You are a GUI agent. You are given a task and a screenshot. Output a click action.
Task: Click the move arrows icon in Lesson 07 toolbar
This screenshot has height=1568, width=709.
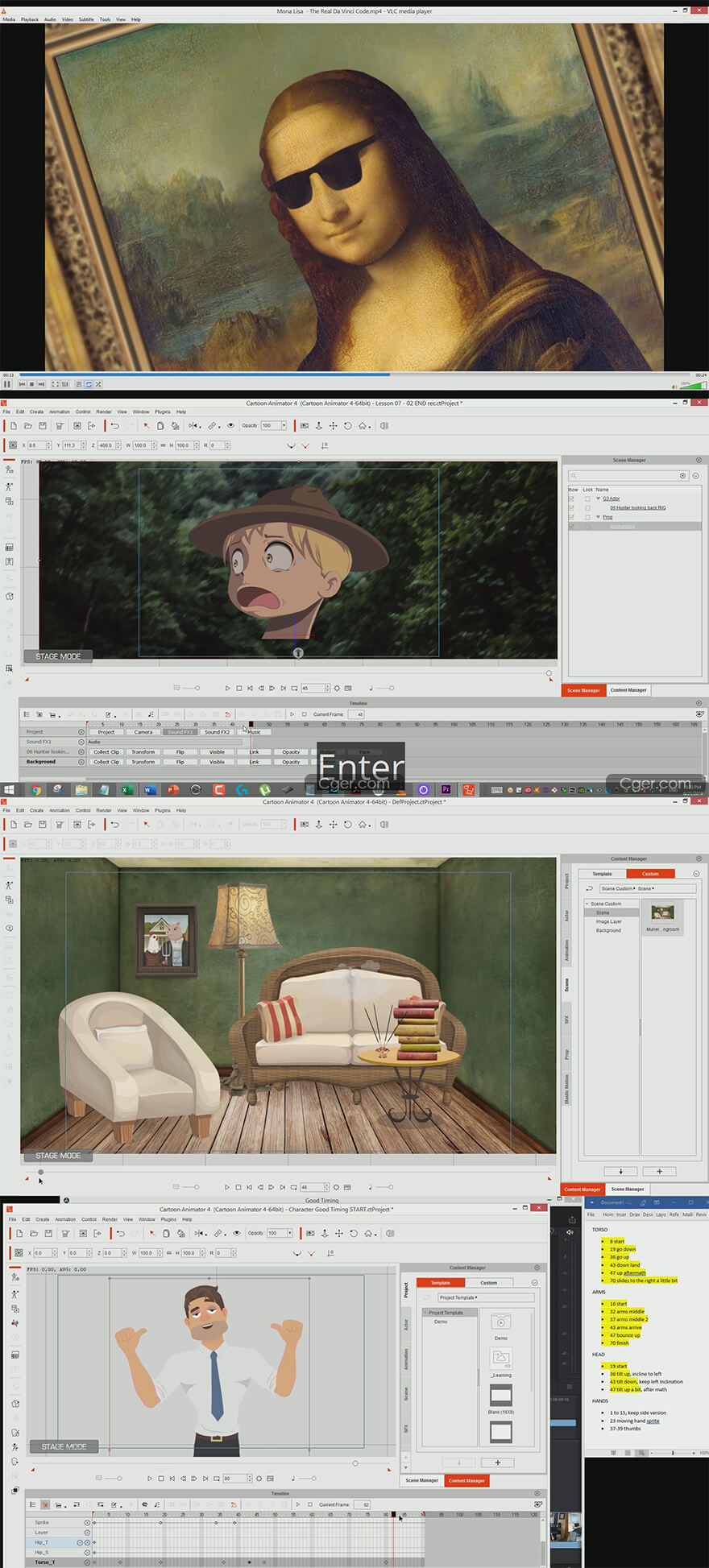pos(333,426)
